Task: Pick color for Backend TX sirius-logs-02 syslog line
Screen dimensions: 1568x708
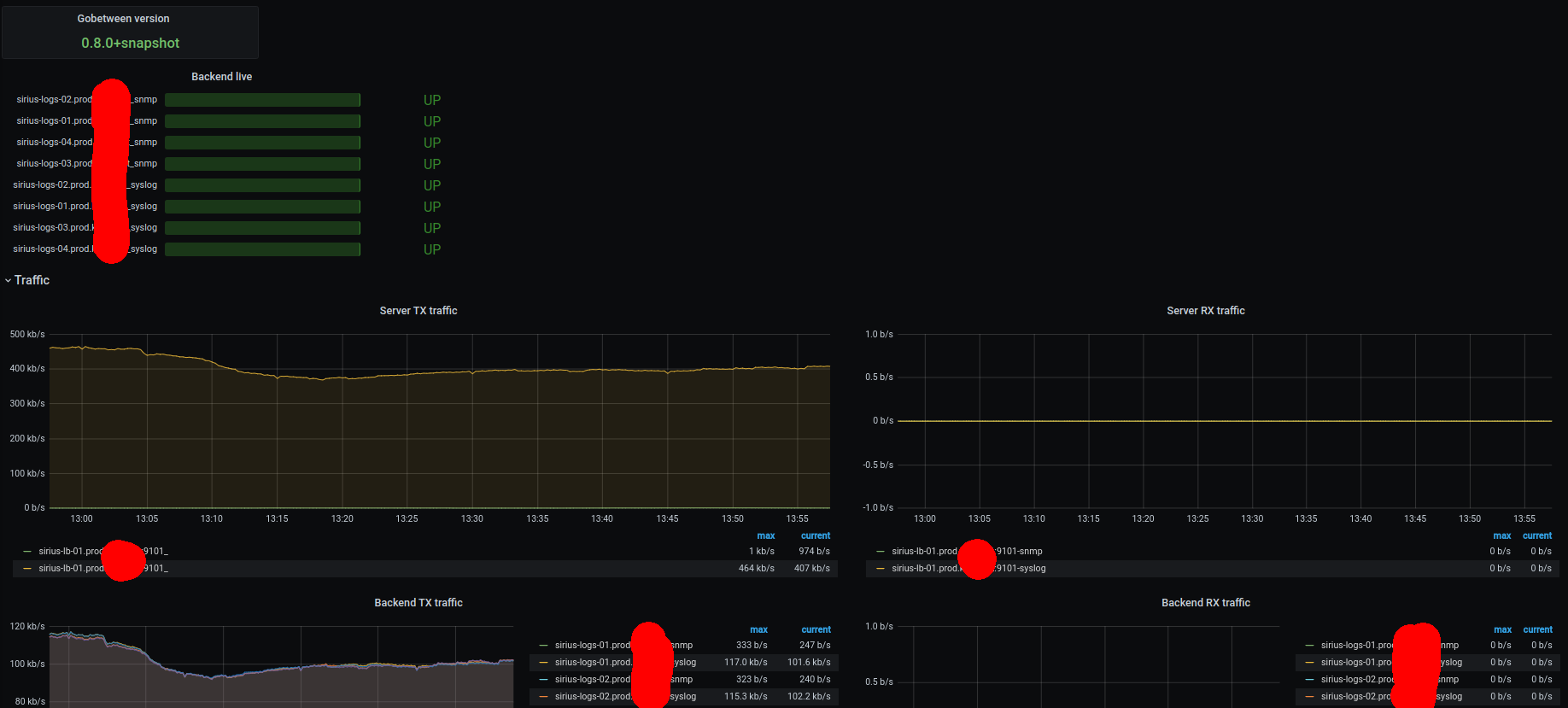Action: point(543,697)
